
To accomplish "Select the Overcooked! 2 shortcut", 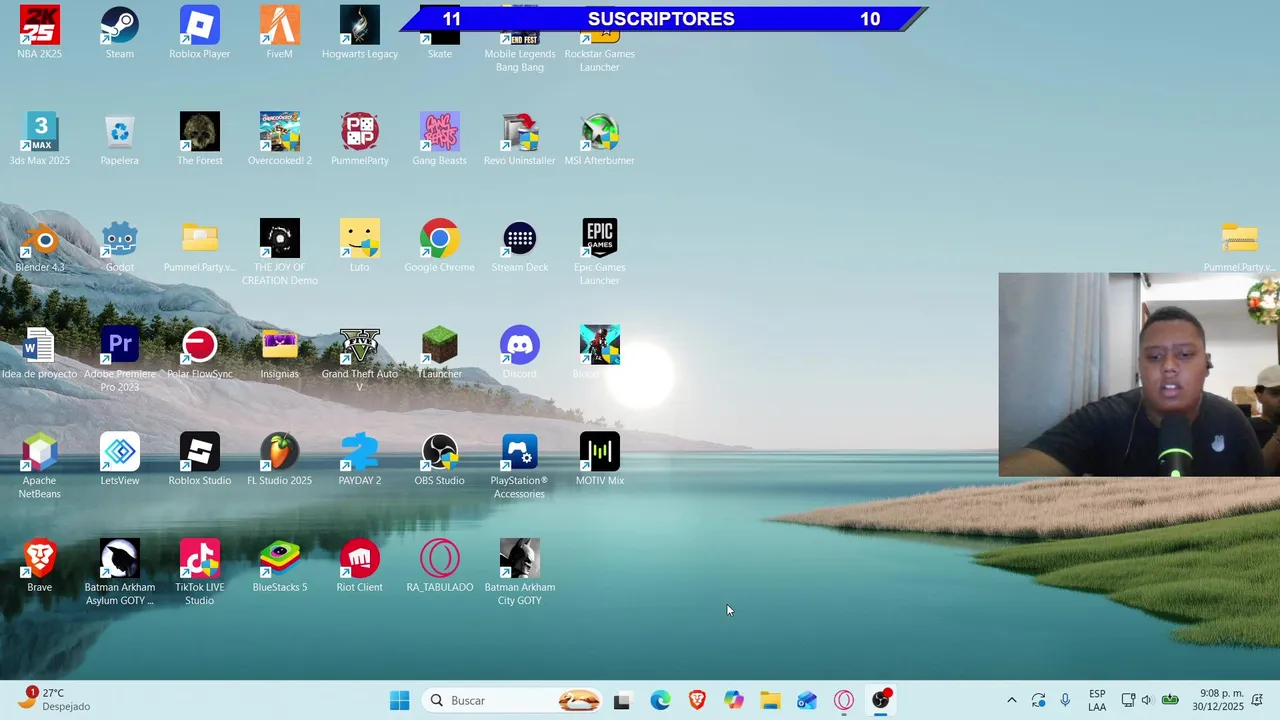I will click(280, 132).
